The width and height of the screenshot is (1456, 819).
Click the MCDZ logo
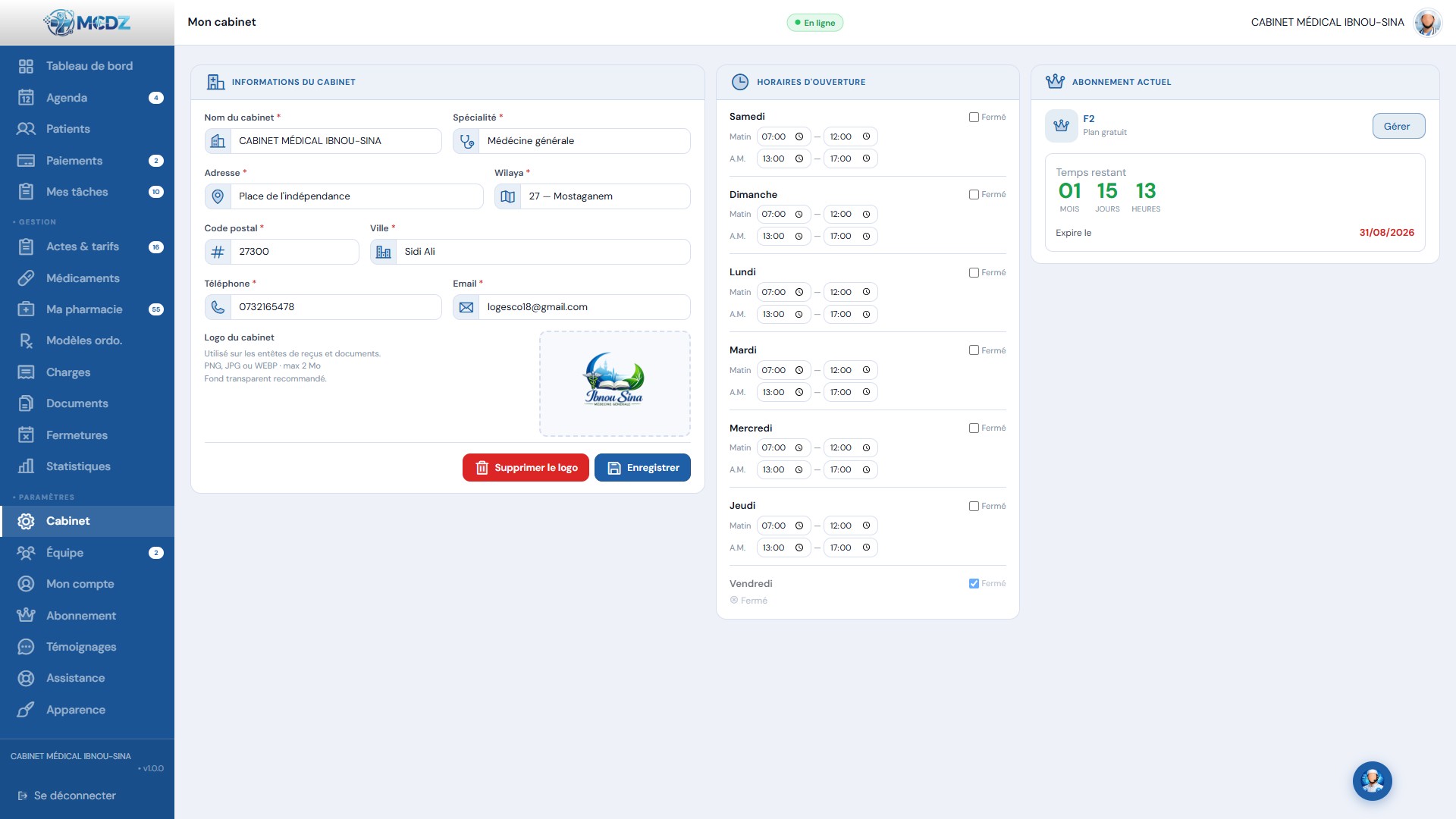point(87,23)
